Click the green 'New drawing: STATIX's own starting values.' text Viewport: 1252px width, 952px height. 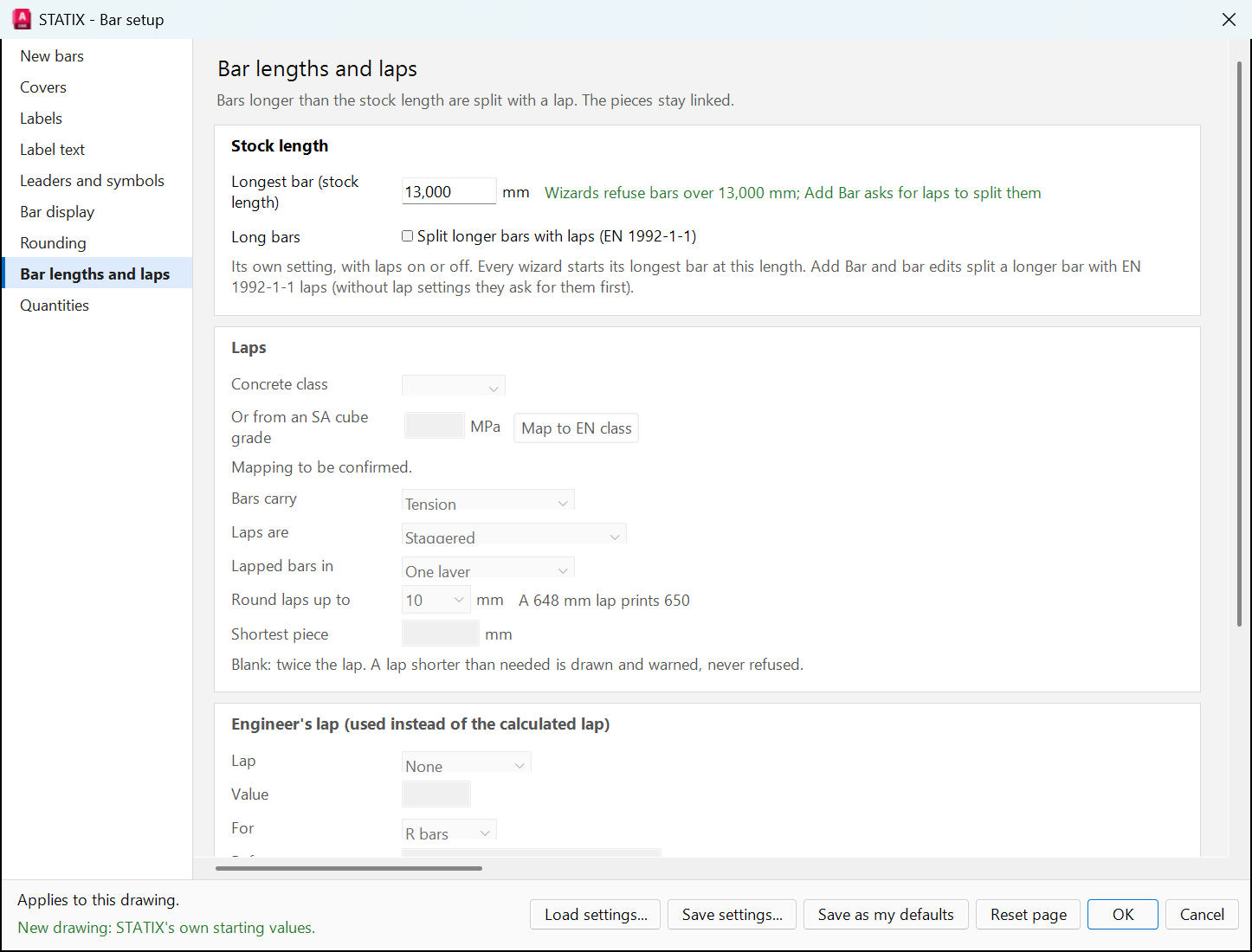pyautogui.click(x=166, y=928)
